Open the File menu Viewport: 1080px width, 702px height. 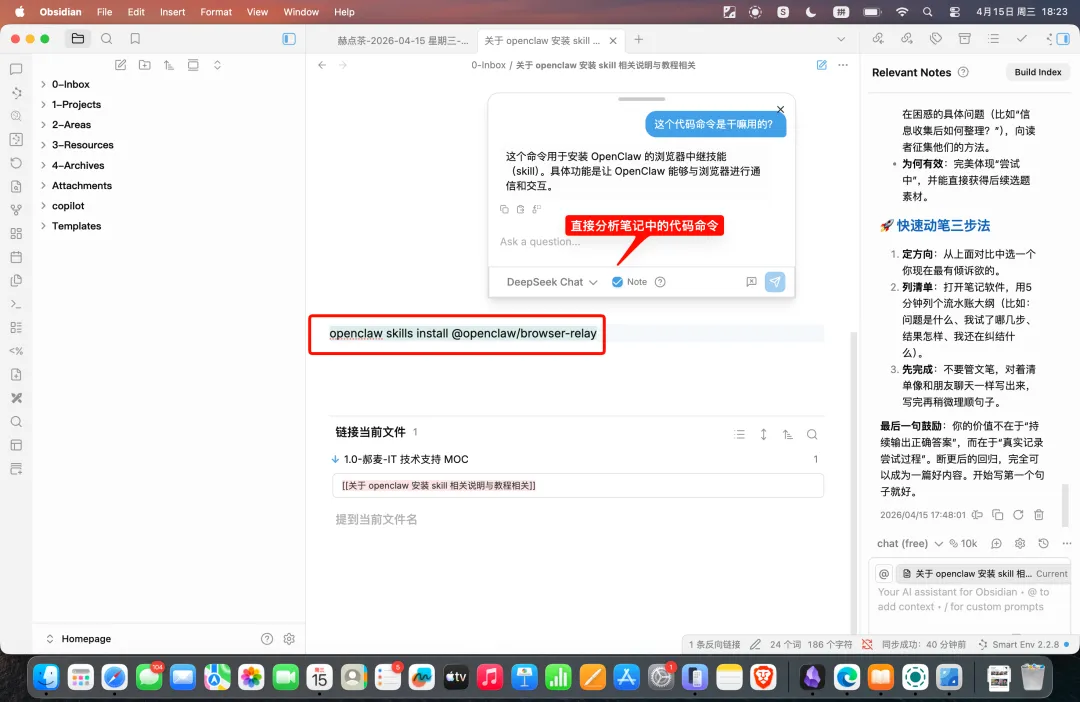coord(105,12)
